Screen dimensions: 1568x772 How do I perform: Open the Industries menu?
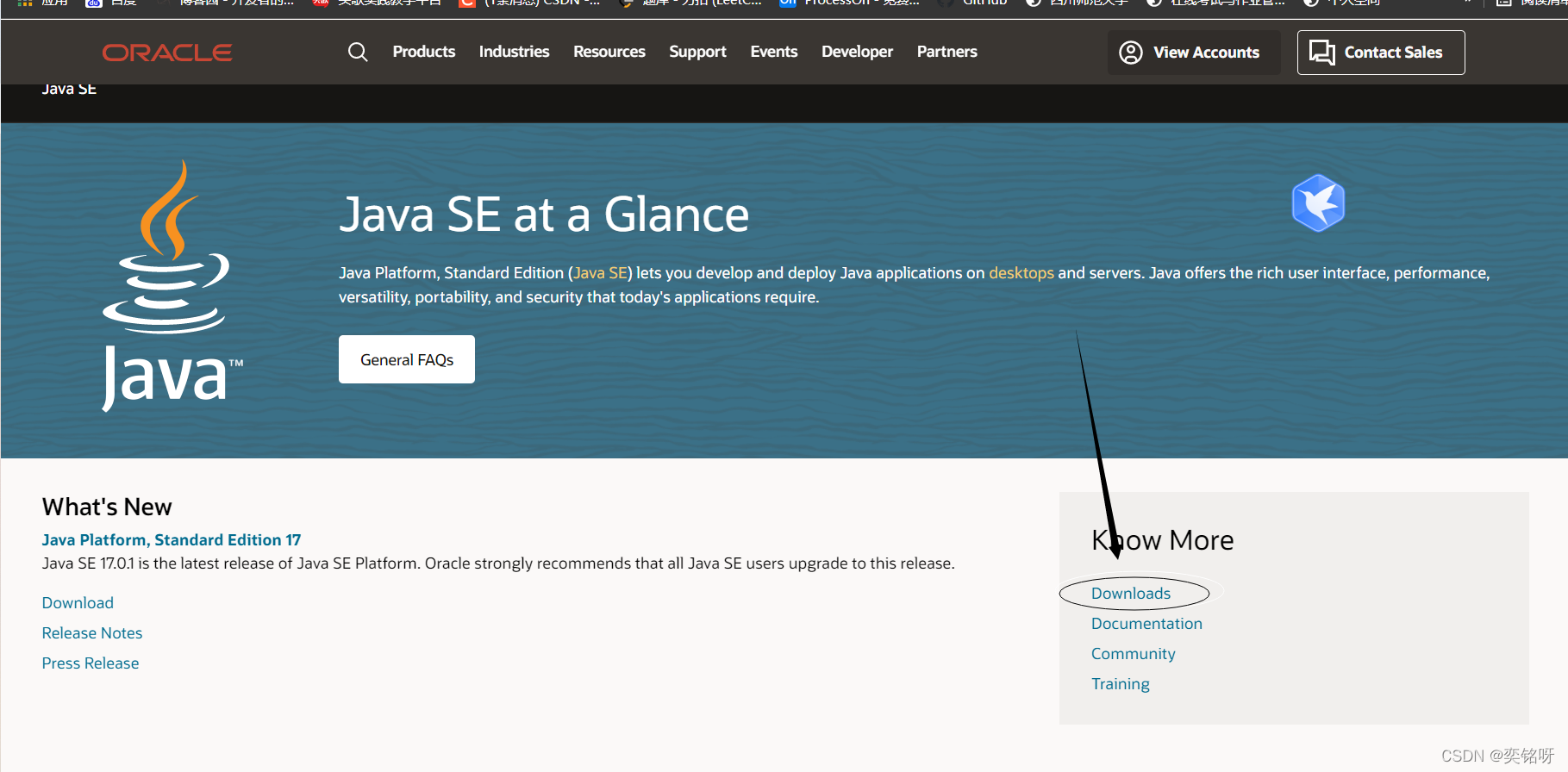click(x=514, y=52)
